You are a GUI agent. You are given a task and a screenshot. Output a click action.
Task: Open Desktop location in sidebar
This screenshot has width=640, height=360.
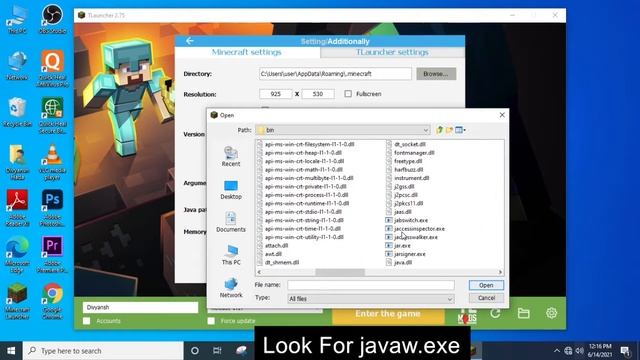231,190
